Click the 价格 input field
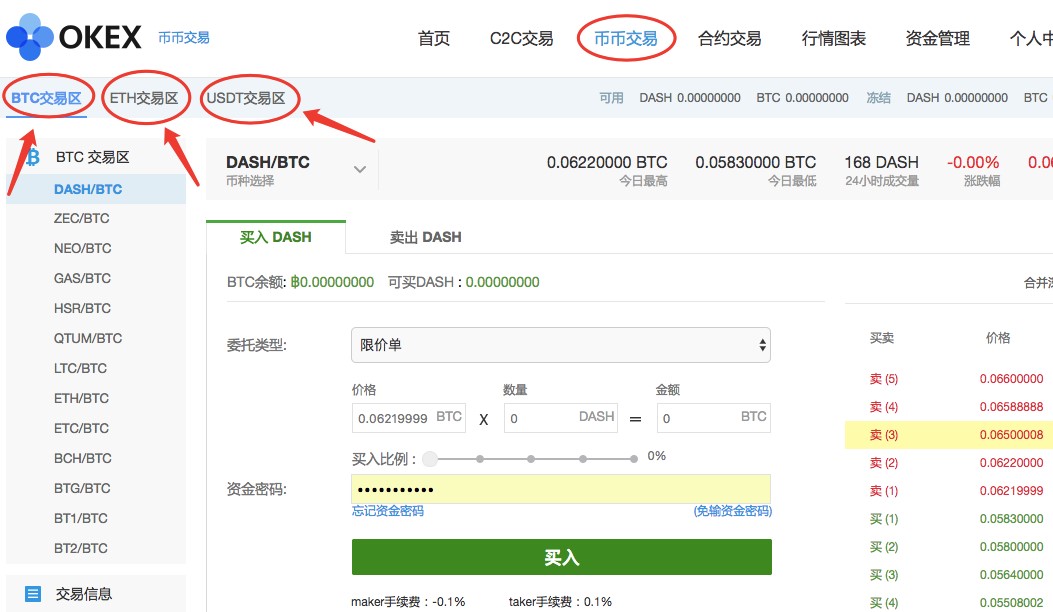The height and width of the screenshot is (612, 1053). (408, 418)
